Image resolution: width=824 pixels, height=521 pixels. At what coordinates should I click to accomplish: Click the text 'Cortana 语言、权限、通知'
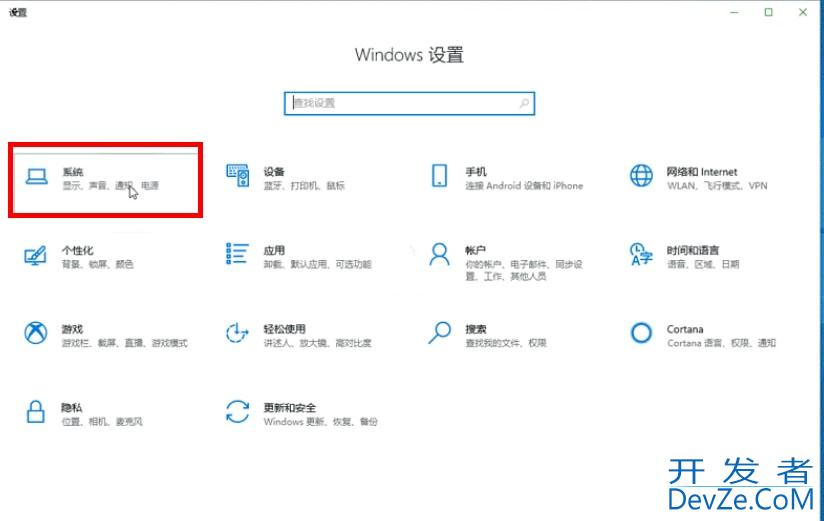[722, 343]
